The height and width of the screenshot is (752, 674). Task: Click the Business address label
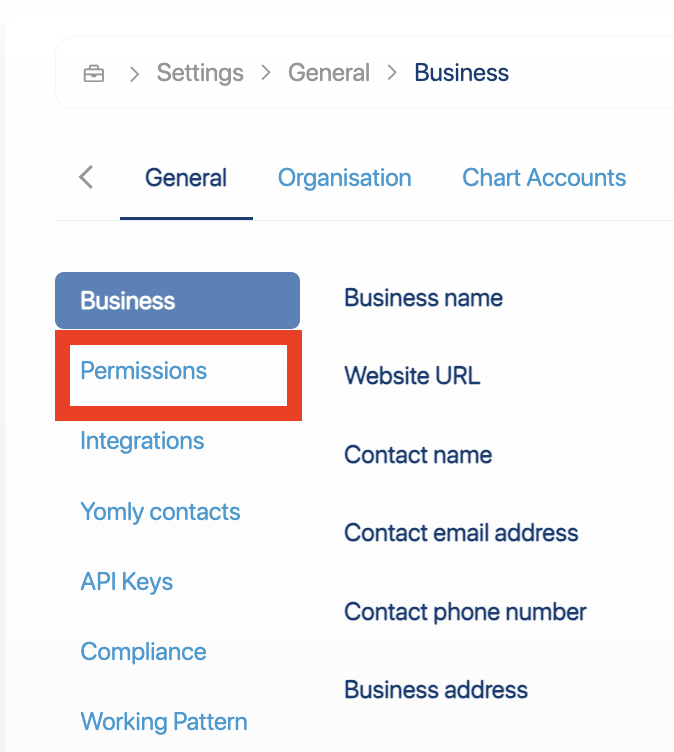click(x=436, y=690)
